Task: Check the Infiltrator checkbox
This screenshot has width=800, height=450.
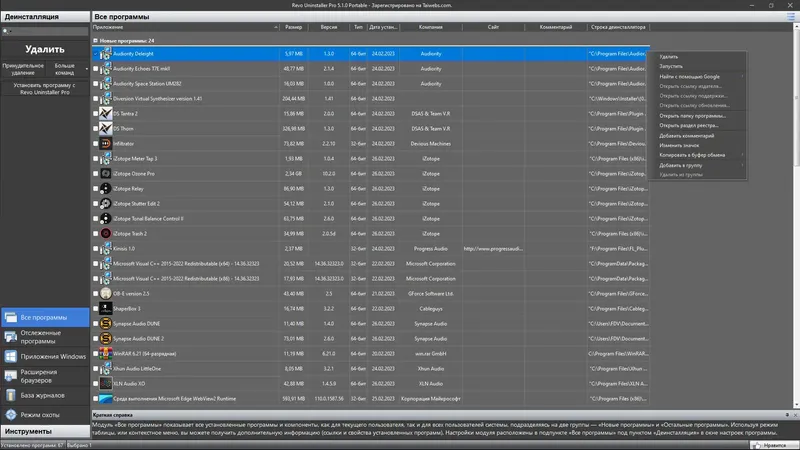Action: (x=95, y=144)
